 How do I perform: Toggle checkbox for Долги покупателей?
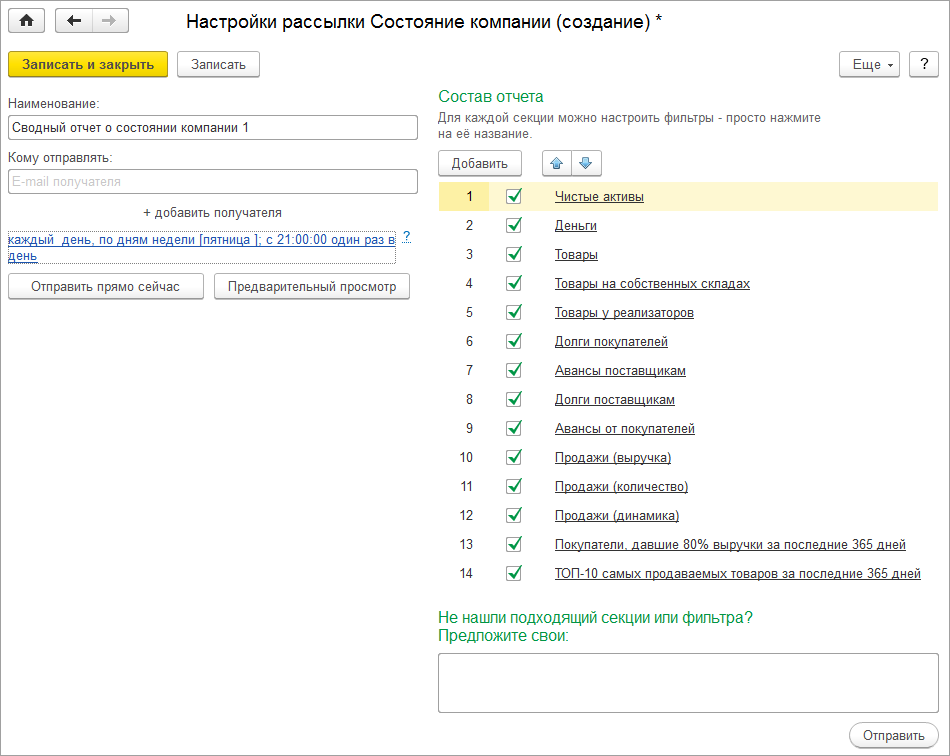tap(514, 342)
